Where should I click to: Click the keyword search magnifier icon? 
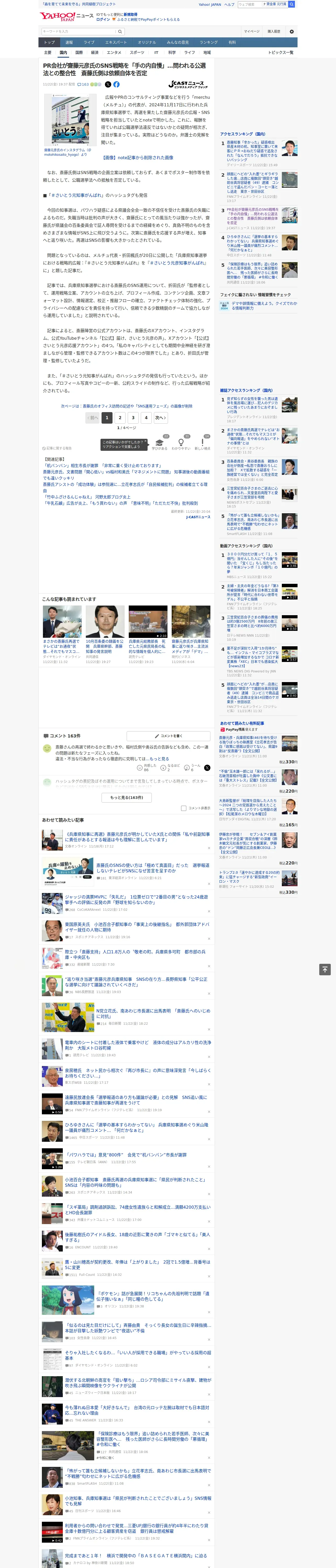coord(120,32)
